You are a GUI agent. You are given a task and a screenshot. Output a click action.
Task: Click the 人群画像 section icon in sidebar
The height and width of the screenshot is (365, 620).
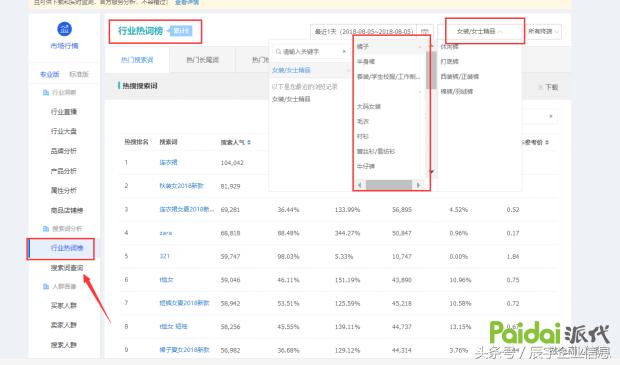45,286
